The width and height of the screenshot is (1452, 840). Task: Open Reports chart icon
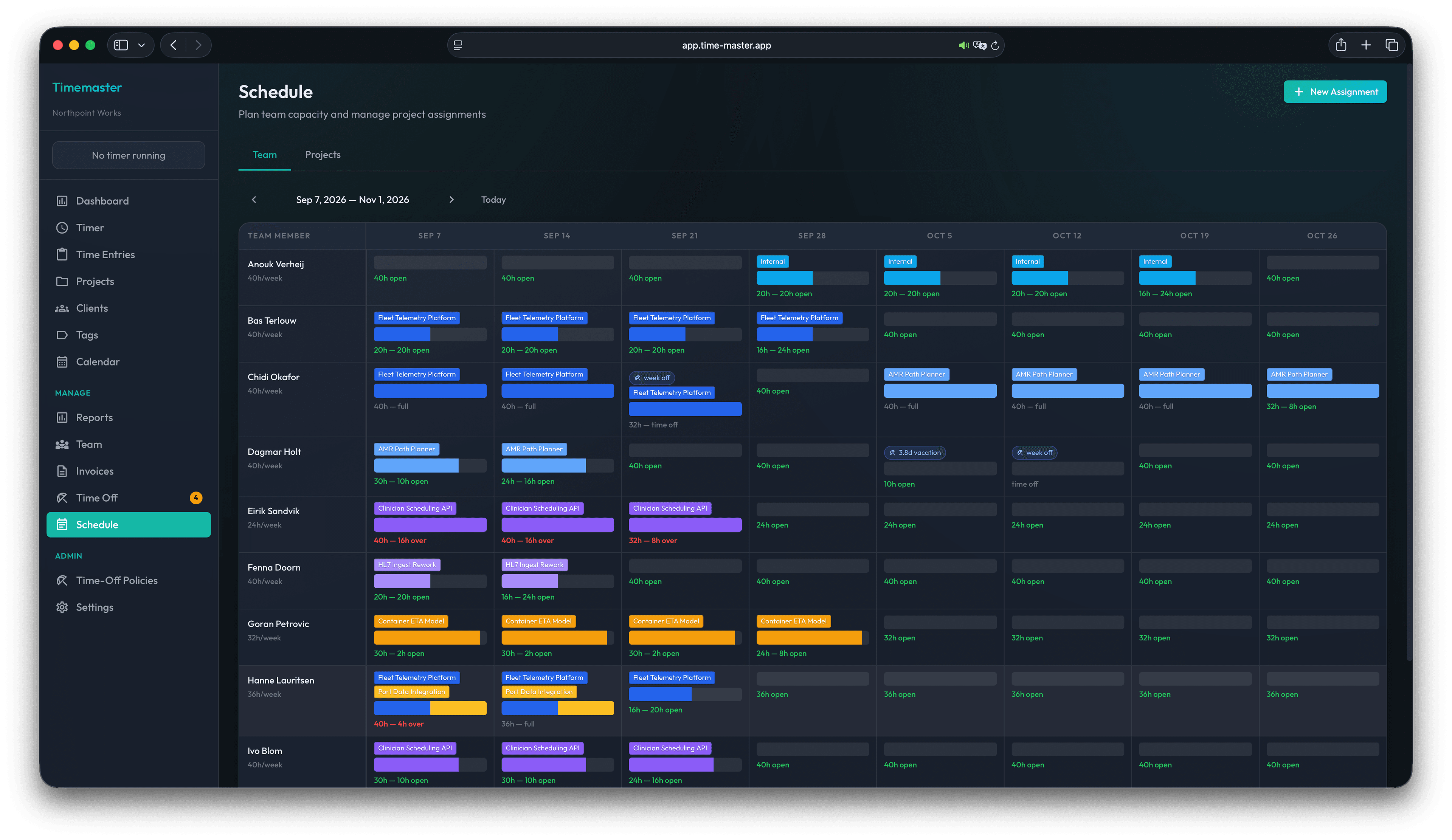[62, 417]
